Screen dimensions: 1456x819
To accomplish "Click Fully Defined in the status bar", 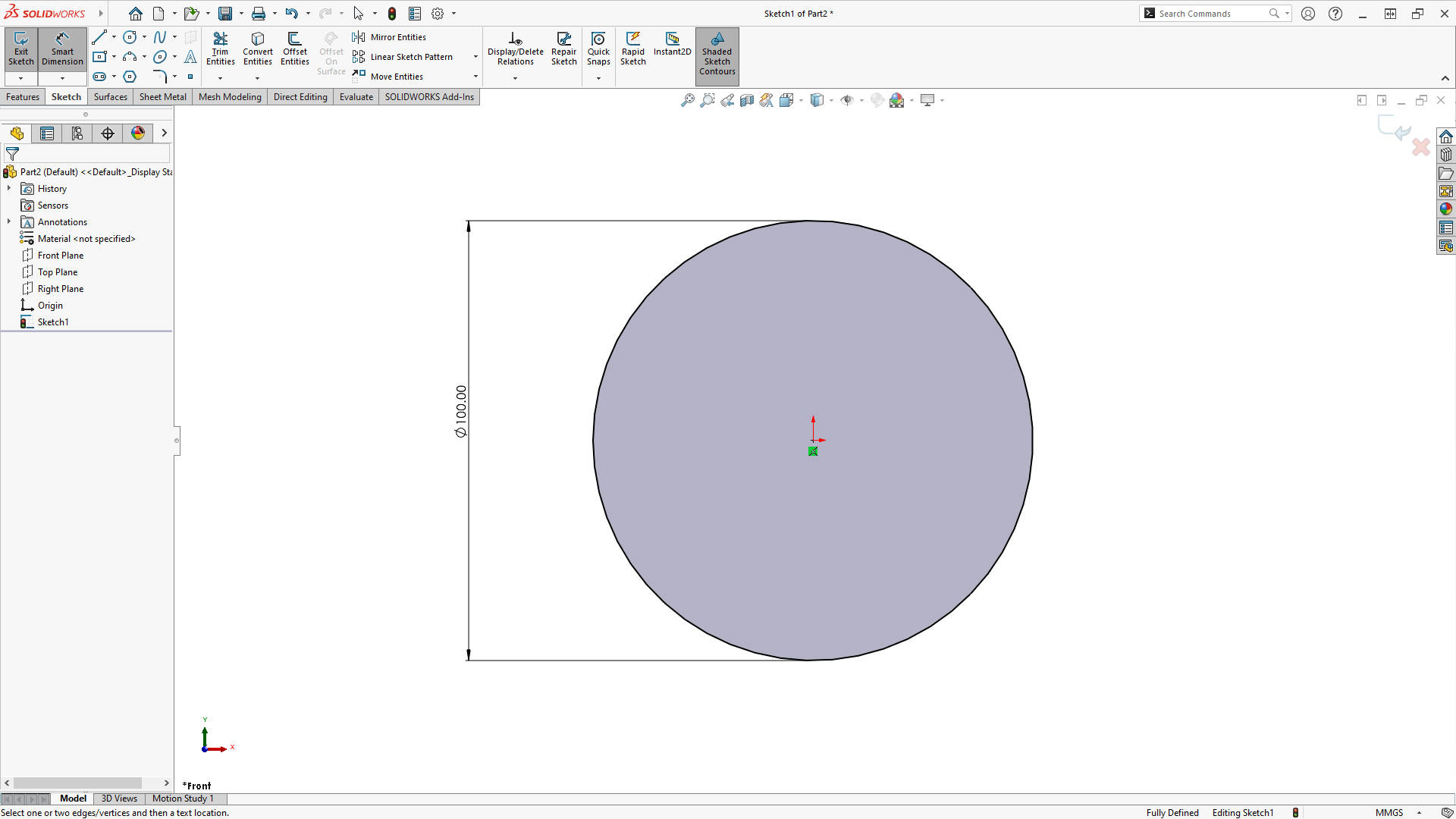I will (1172, 812).
